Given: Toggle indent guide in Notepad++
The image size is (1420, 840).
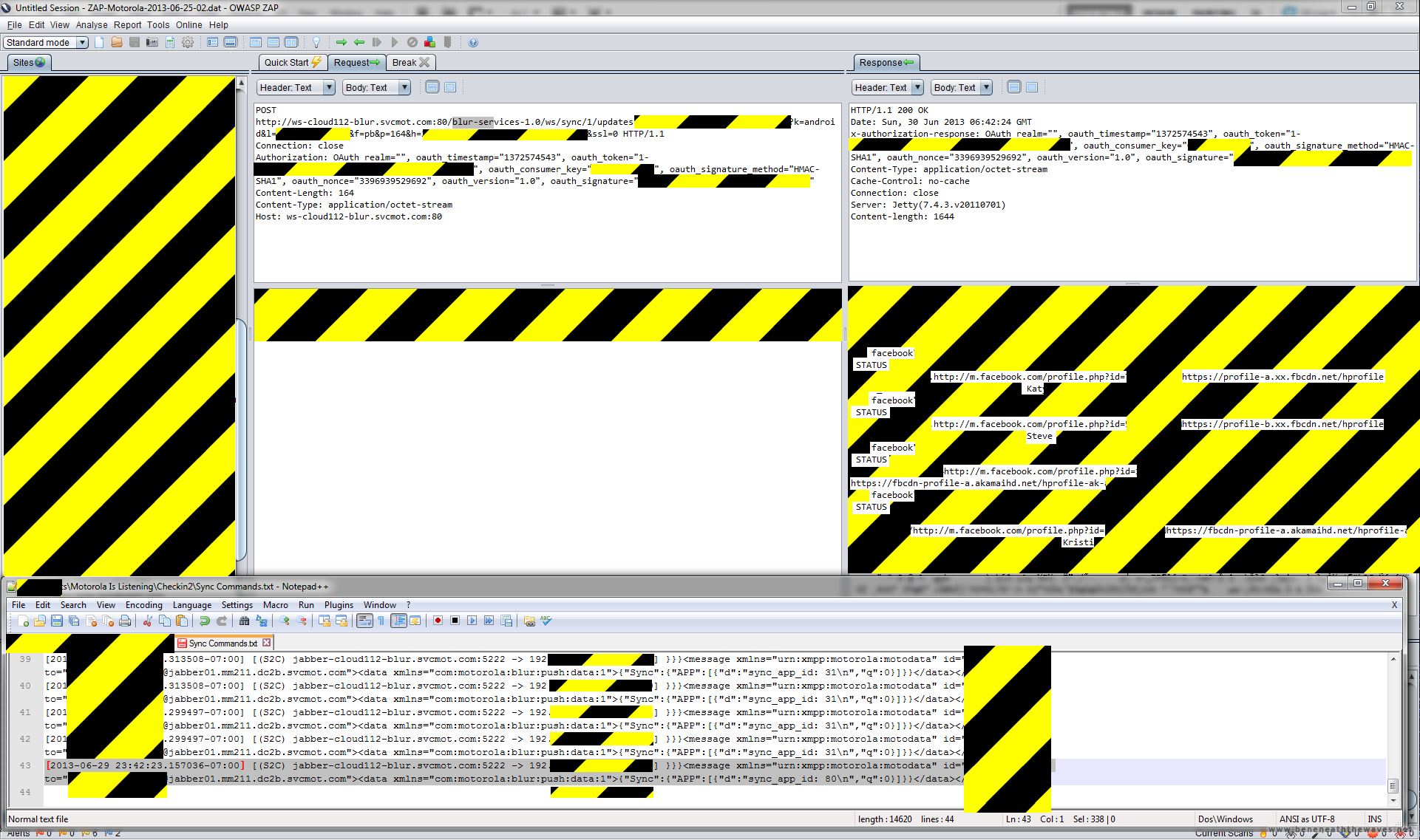Looking at the screenshot, I should click(x=399, y=621).
